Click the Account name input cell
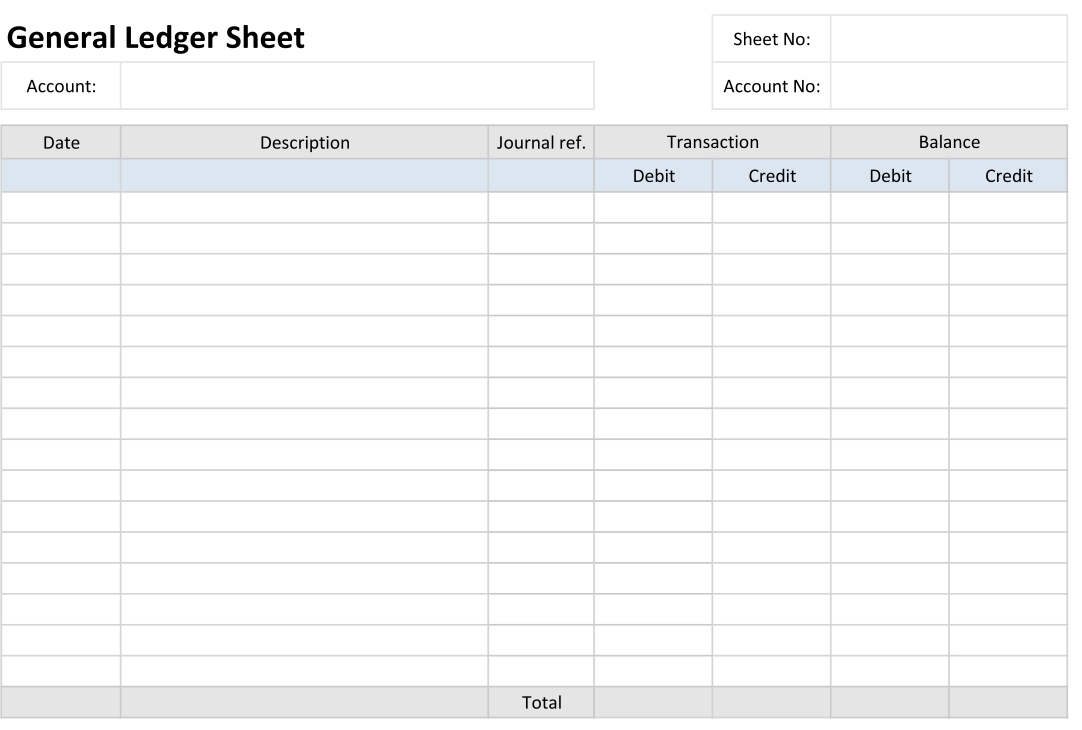This screenshot has width=1082, height=730. coord(357,86)
